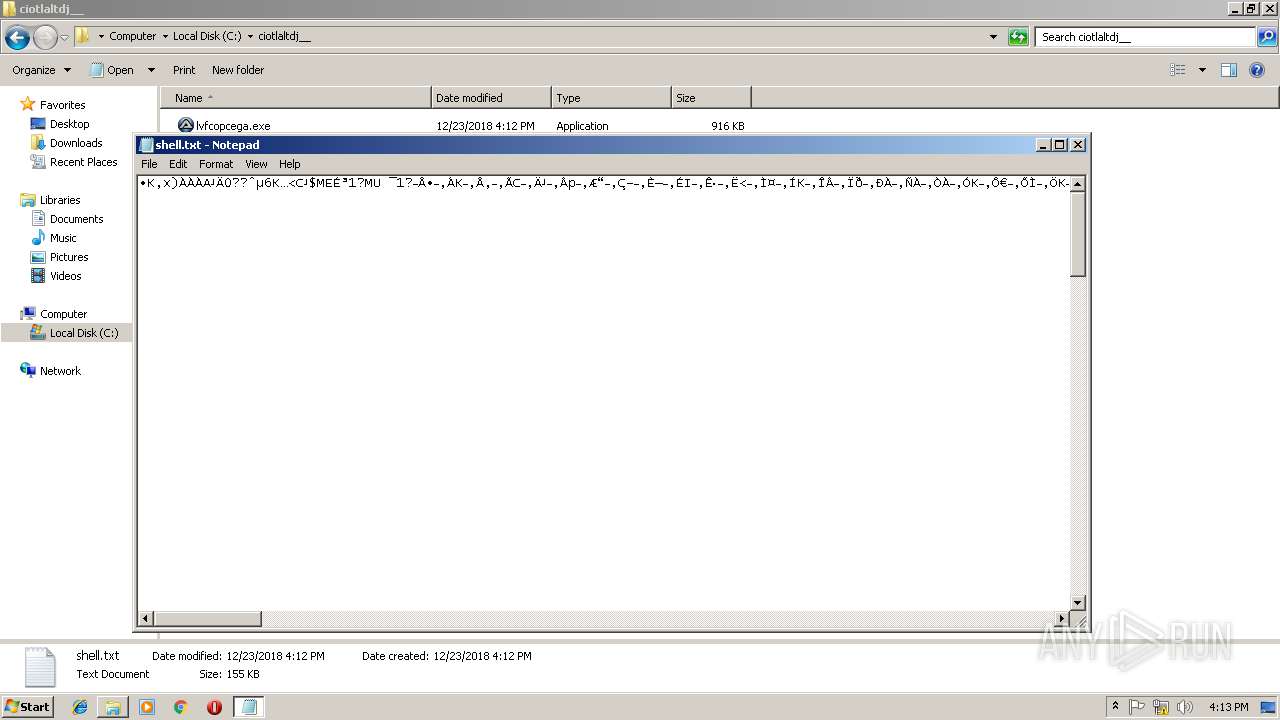Click Notepad vertical scrollbar down arrow

pos(1078,603)
